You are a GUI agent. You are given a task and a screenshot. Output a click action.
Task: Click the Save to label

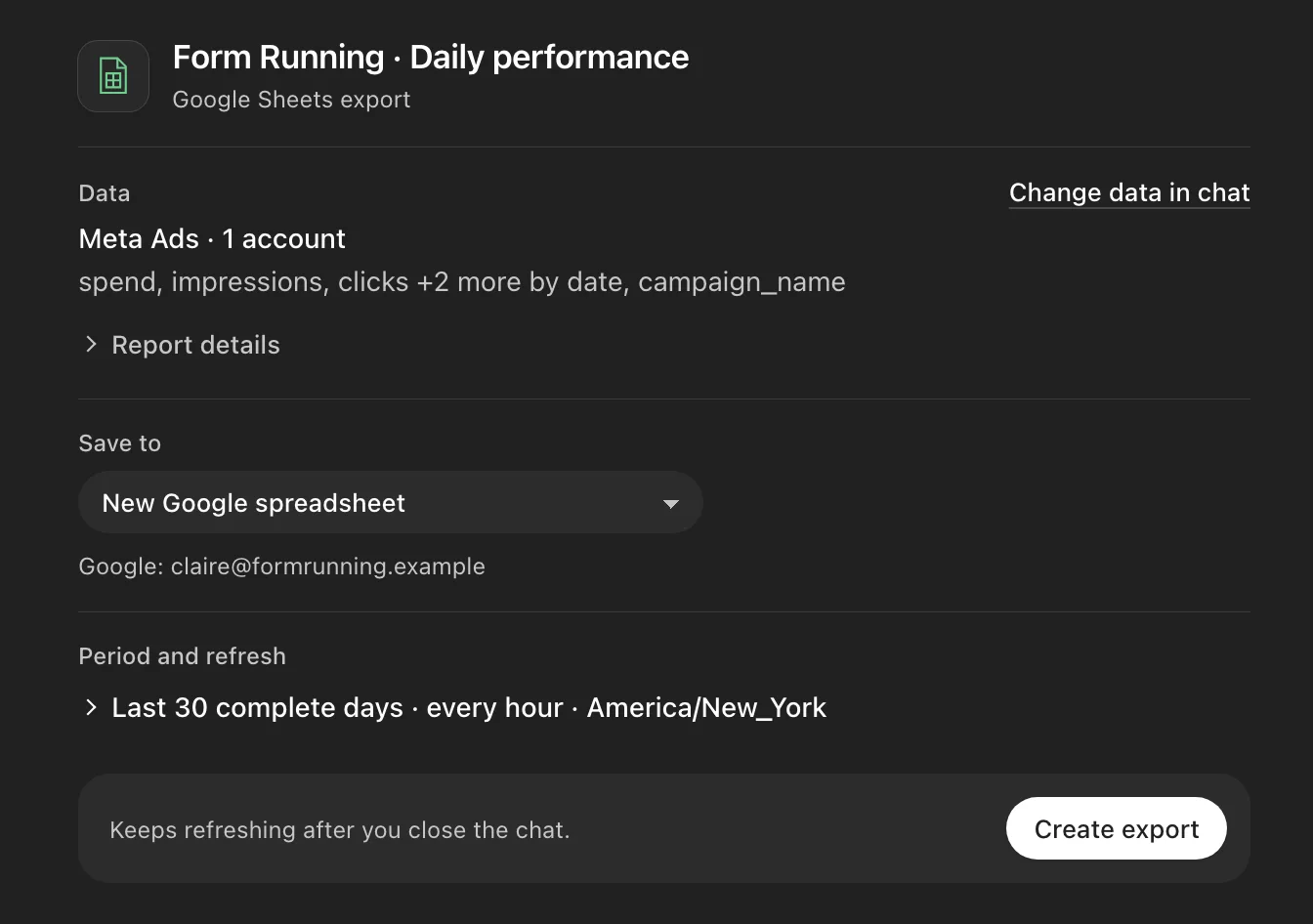click(119, 443)
